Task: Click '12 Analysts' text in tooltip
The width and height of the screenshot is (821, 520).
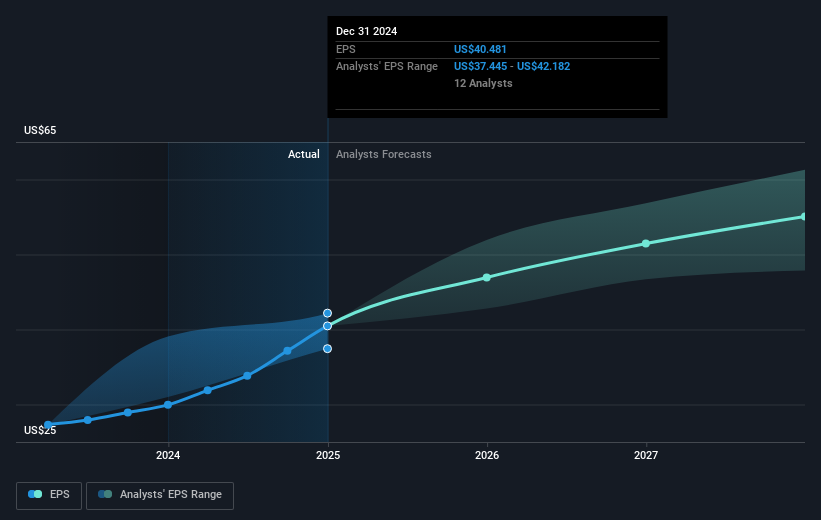Action: click(483, 83)
